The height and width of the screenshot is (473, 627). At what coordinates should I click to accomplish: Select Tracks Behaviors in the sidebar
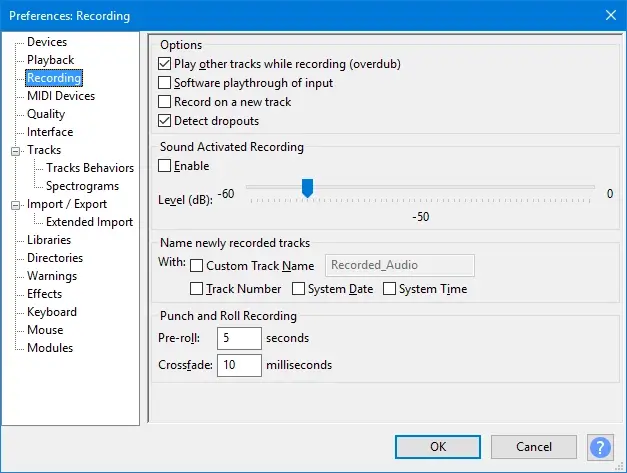coord(90,168)
